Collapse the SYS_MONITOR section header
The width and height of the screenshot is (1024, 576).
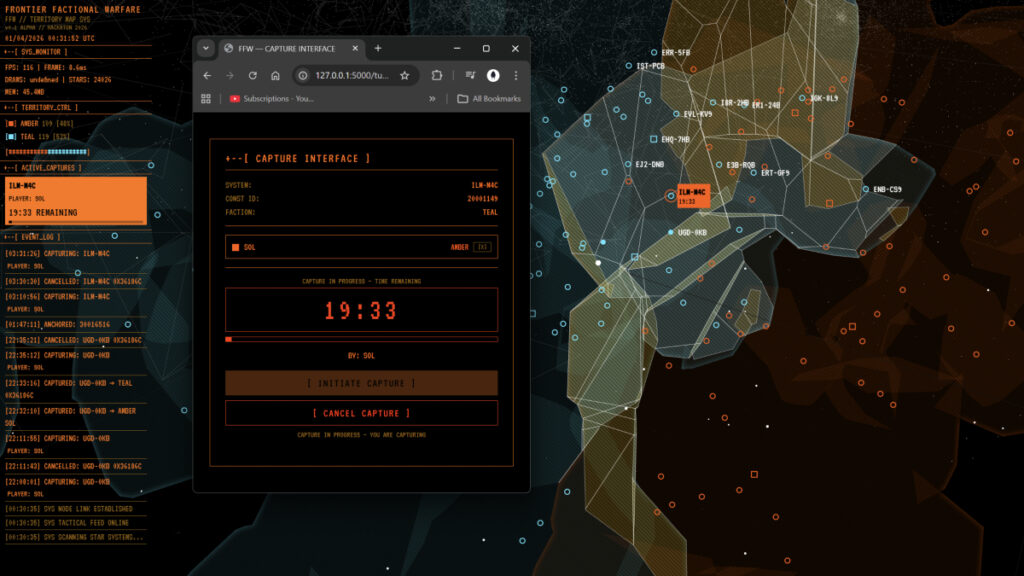click(35, 52)
